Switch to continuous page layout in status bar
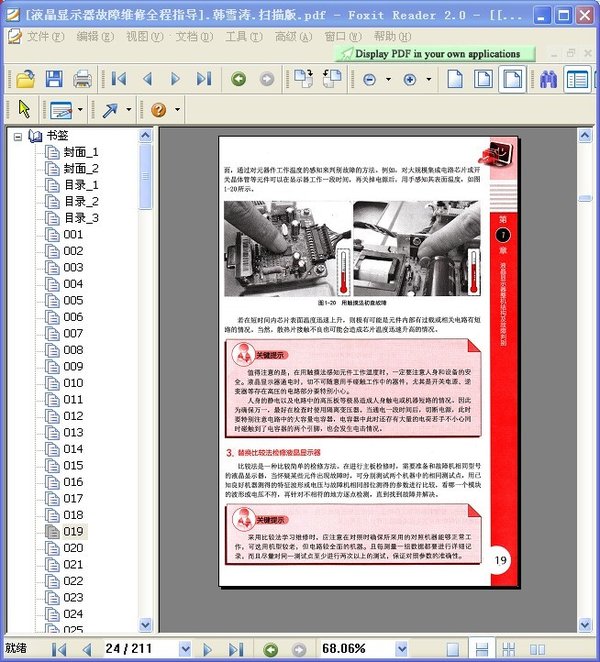Image resolution: width=600 pixels, height=662 pixels. coord(481,649)
